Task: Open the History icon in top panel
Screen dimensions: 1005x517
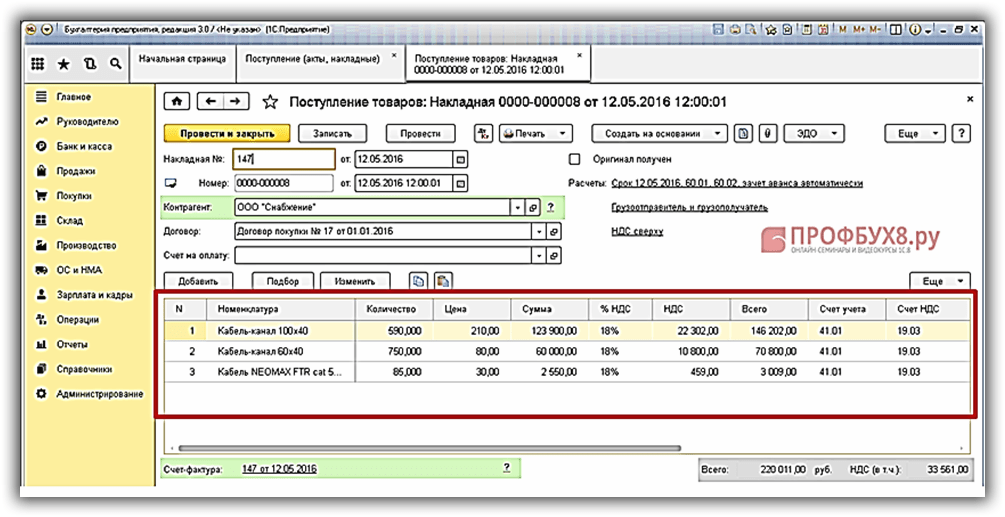Action: [x=90, y=63]
